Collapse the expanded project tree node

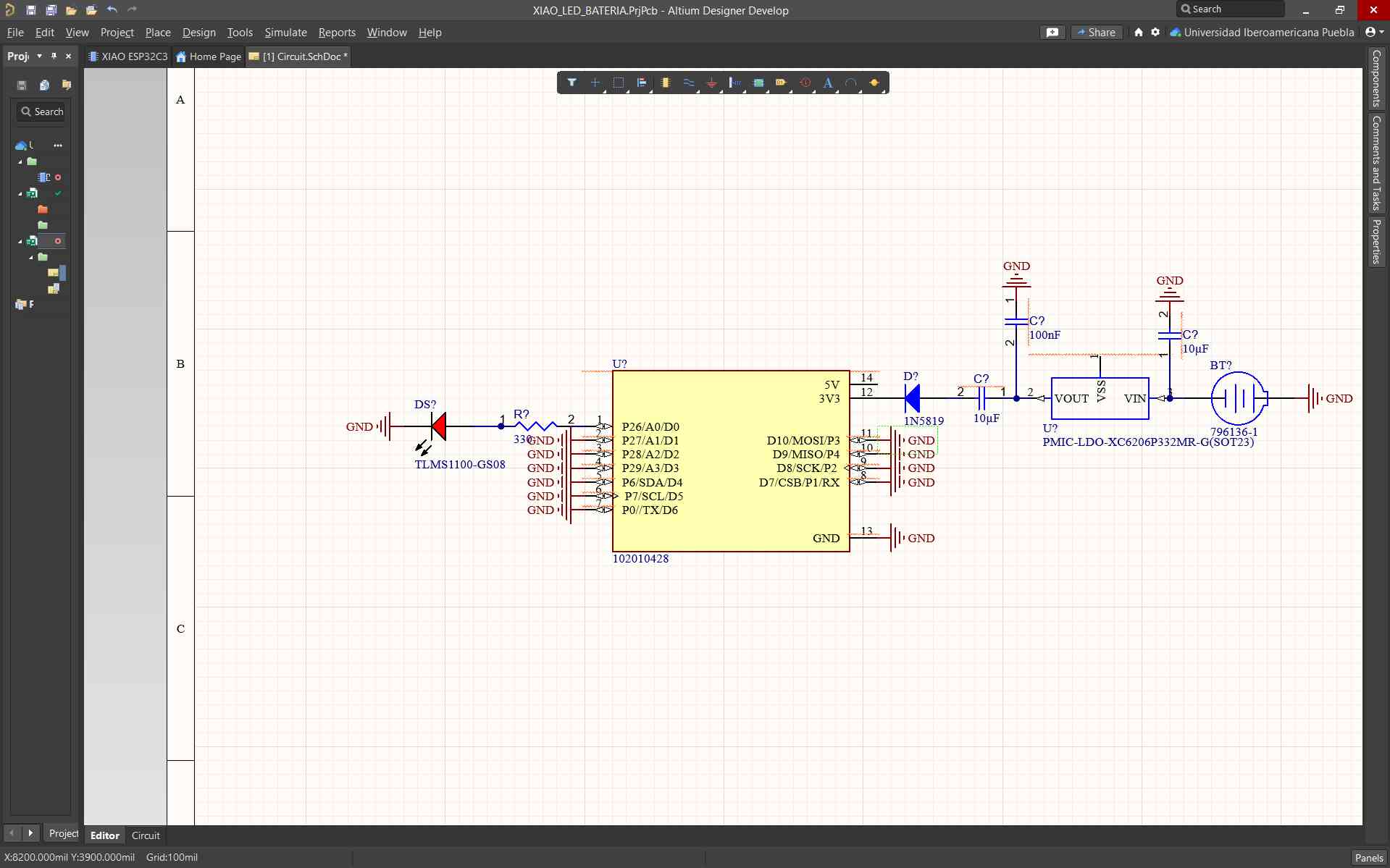(x=20, y=161)
